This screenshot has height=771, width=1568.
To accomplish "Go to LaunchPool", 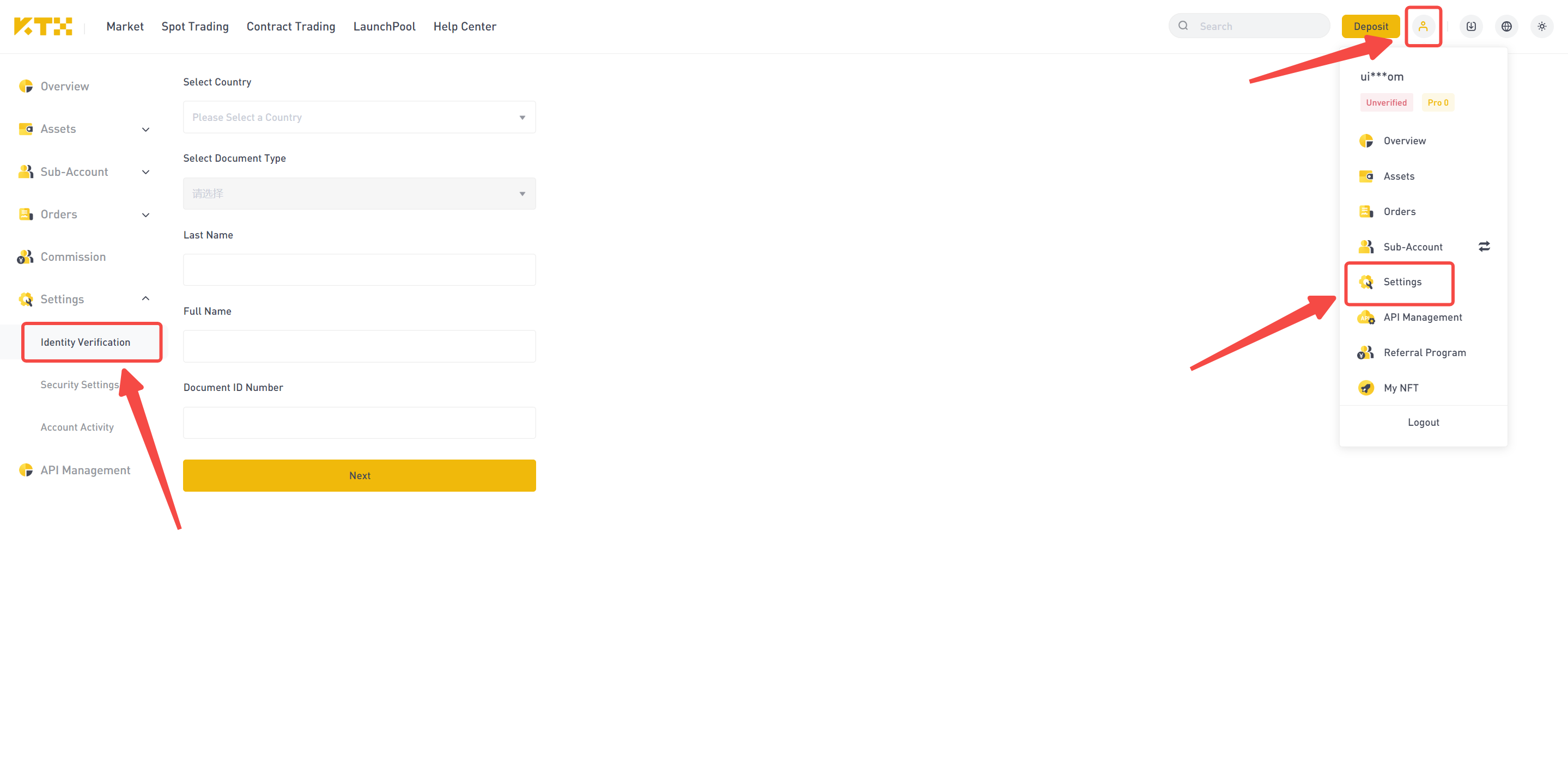I will pyautogui.click(x=384, y=26).
